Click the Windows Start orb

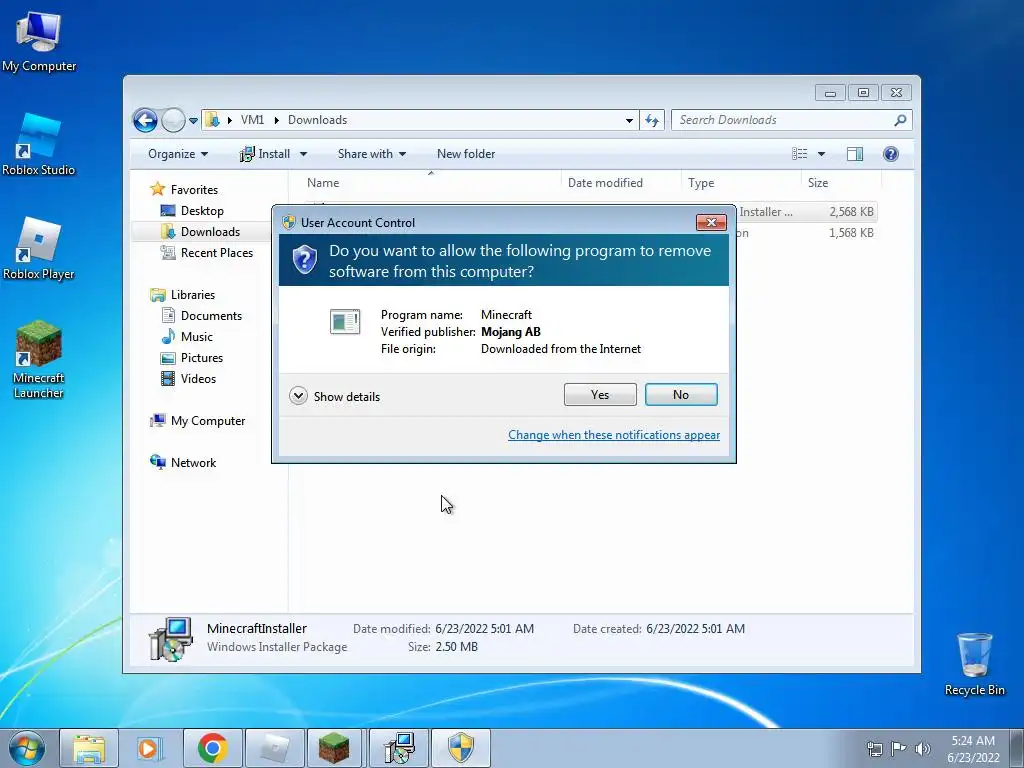tap(27, 748)
